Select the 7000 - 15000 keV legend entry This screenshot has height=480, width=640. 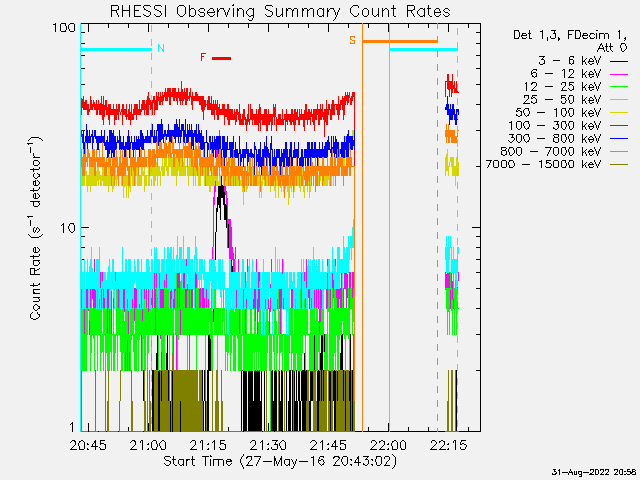[x=557, y=164]
